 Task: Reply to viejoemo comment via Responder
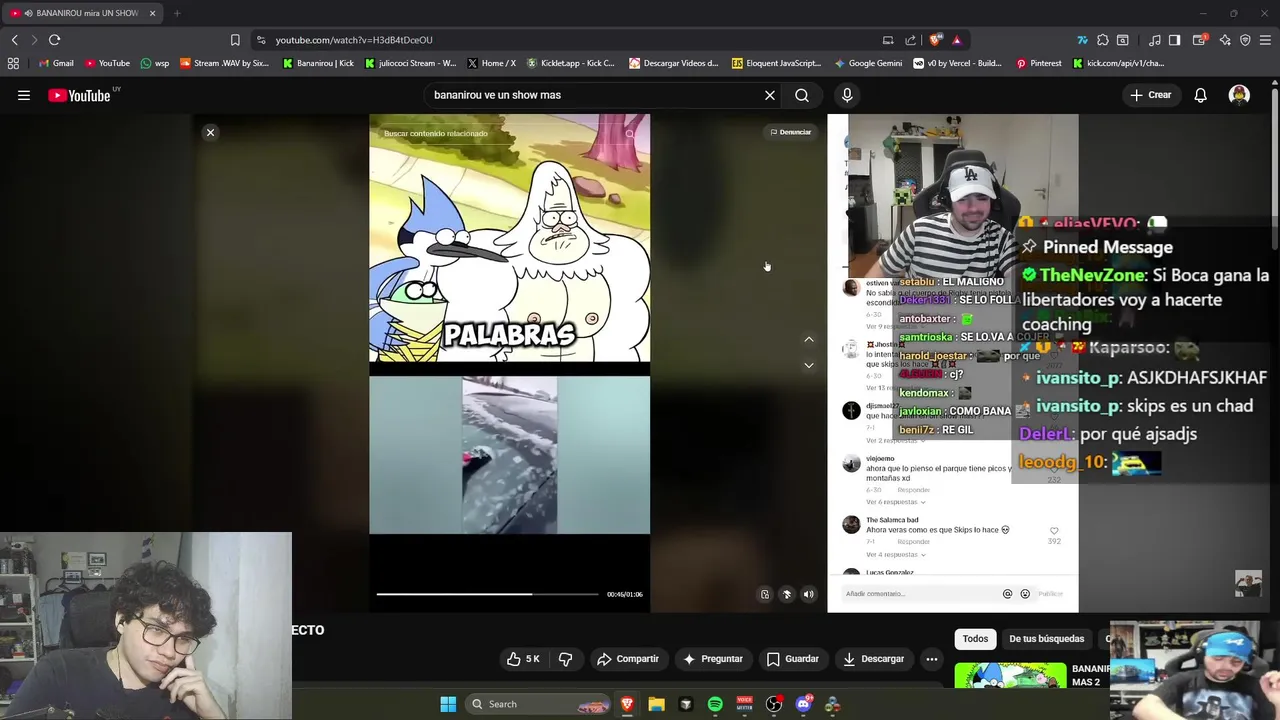click(x=913, y=490)
